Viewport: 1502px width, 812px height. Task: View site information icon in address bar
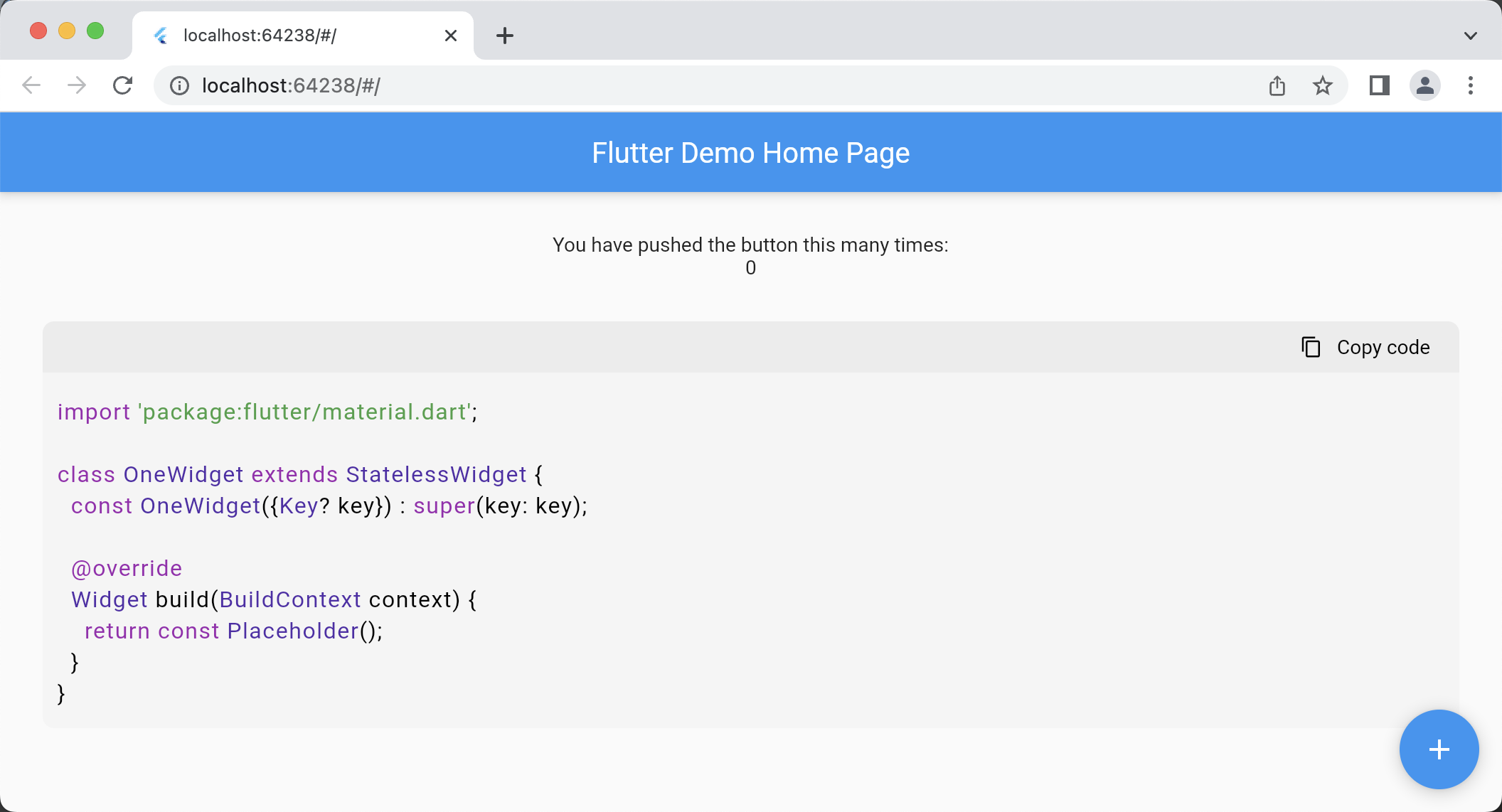point(179,86)
